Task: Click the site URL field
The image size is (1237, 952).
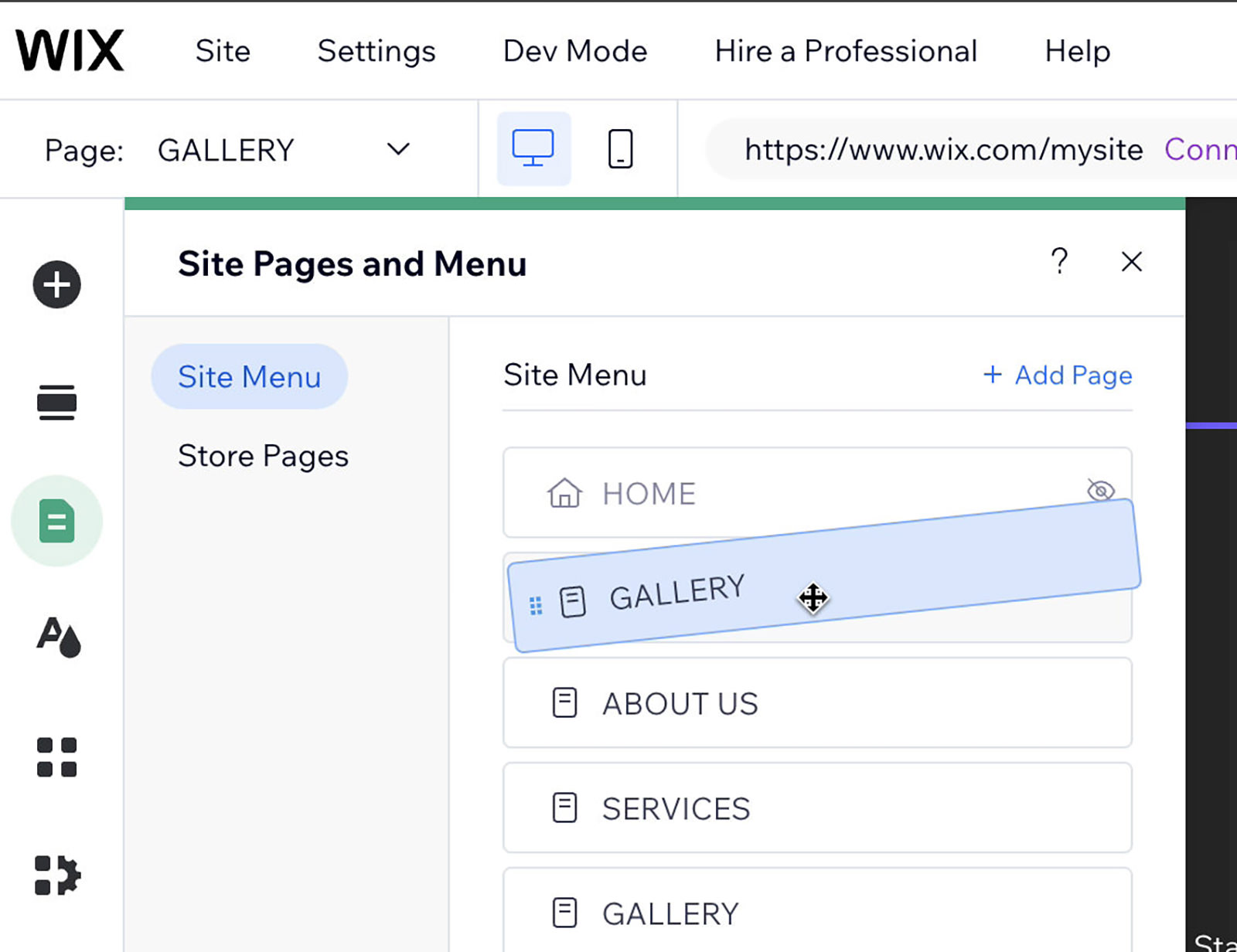Action: click(x=943, y=149)
